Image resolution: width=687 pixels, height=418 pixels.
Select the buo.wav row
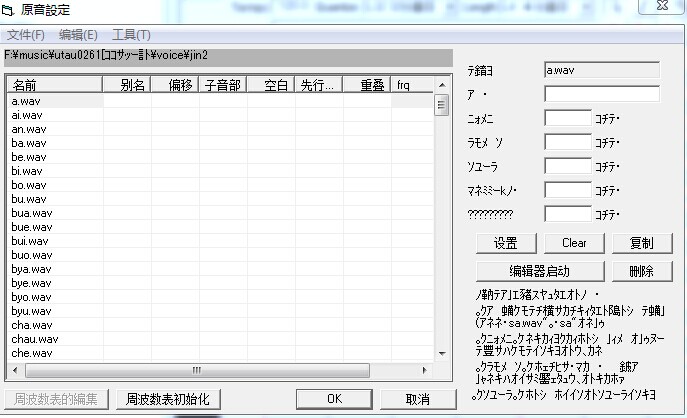pos(220,255)
